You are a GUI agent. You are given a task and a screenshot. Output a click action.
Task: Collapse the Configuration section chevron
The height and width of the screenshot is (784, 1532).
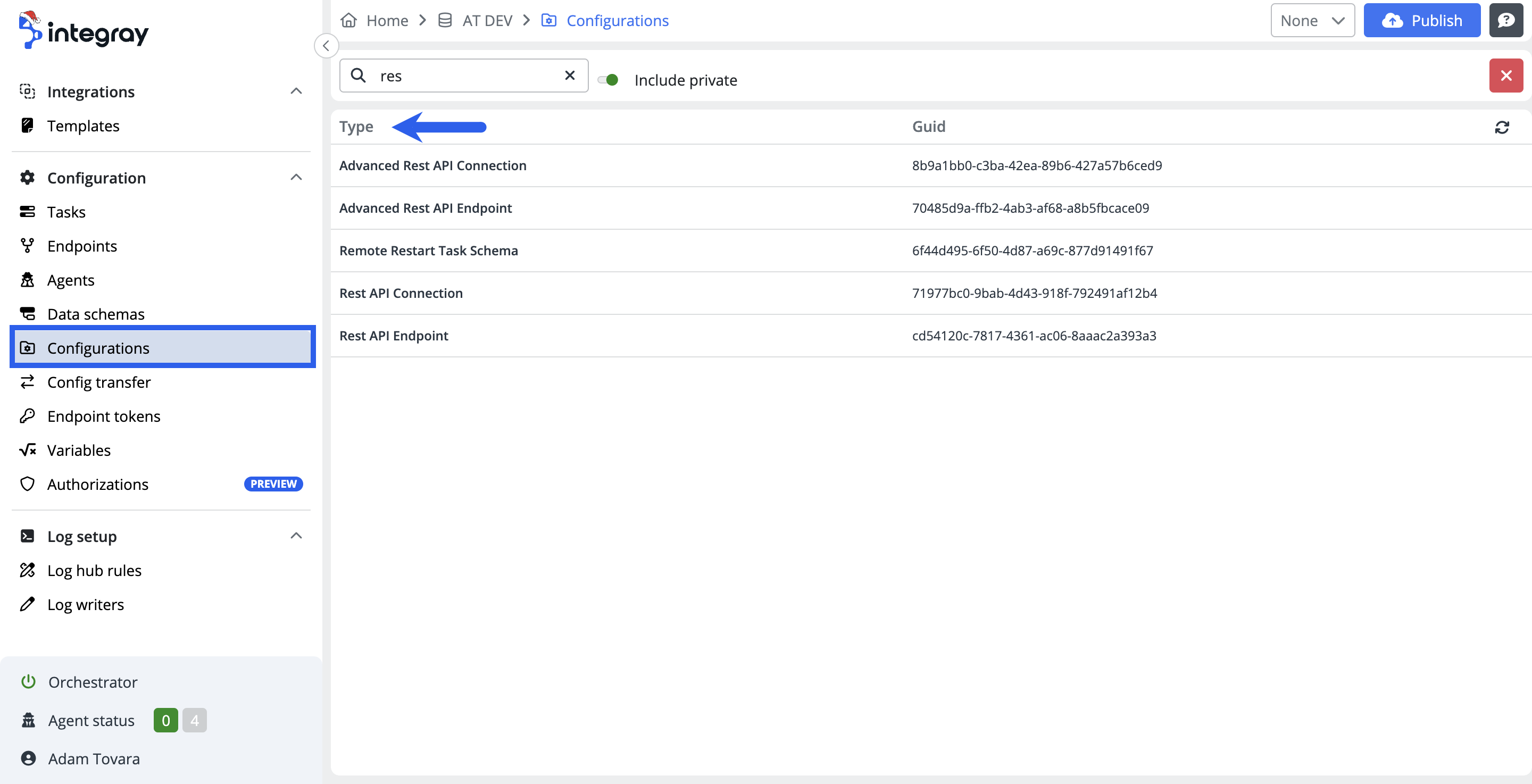[296, 178]
